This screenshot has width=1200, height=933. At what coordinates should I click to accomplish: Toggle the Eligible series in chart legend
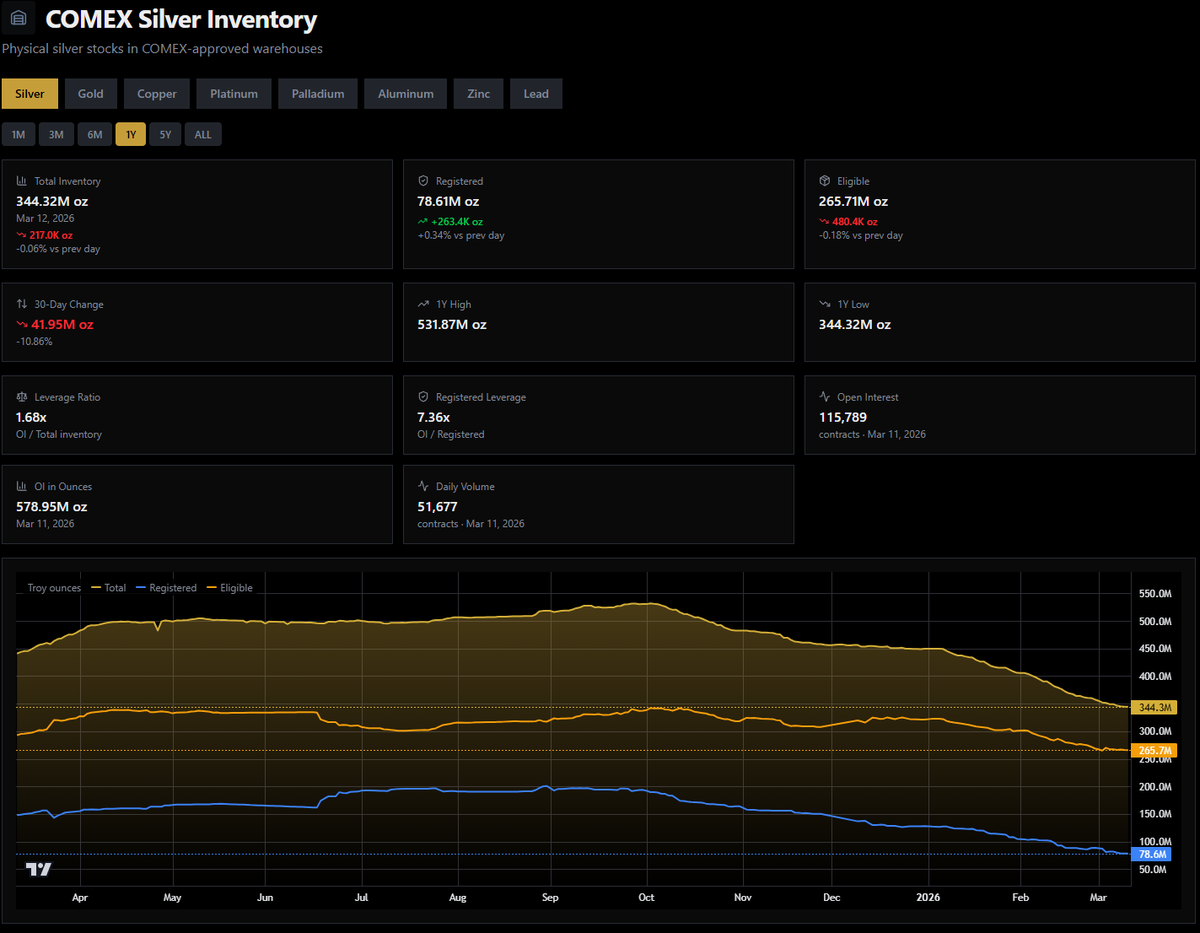pyautogui.click(x=229, y=588)
